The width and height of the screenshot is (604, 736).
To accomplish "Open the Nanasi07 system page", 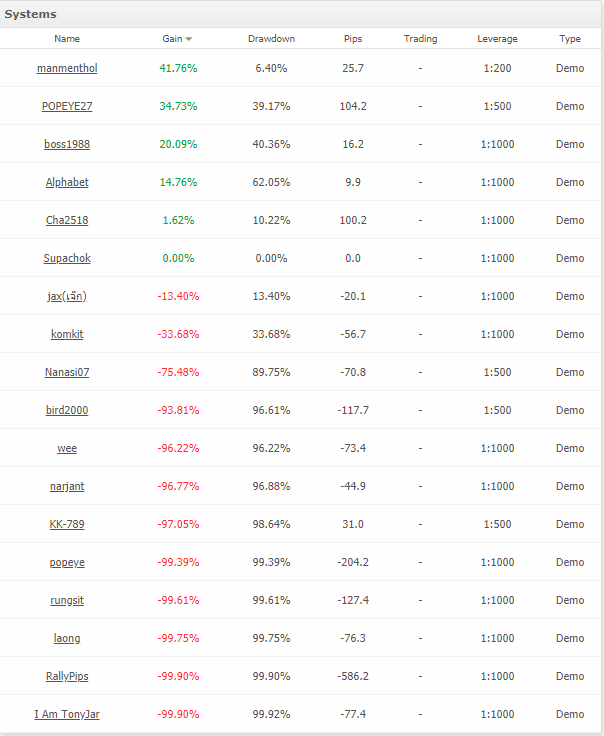I will point(67,372).
